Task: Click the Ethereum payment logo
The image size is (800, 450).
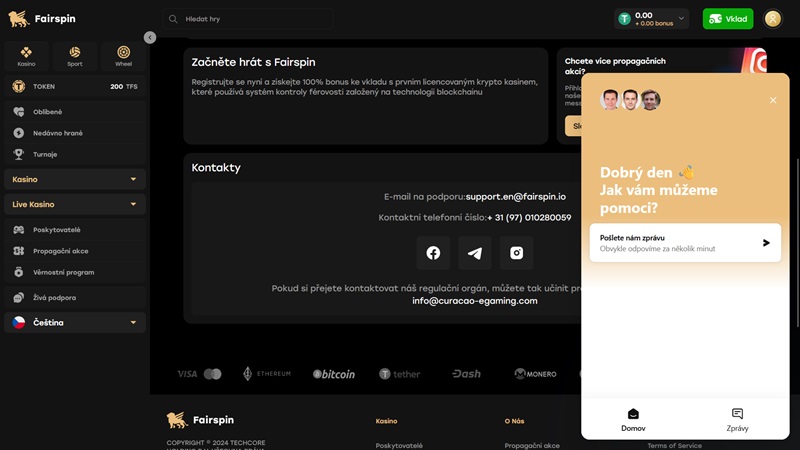Action: [x=267, y=374]
